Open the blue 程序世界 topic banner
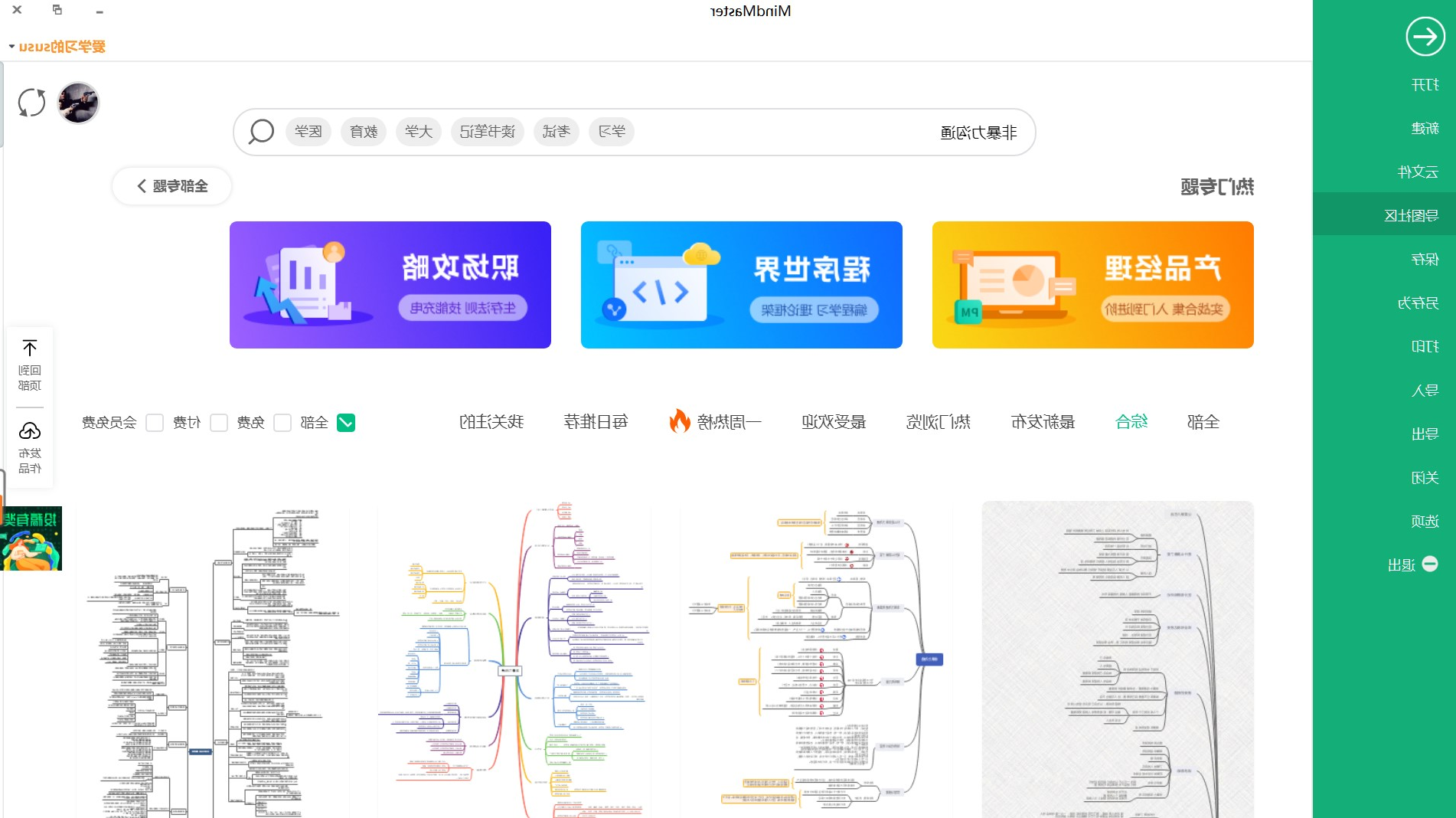Image resolution: width=1456 pixels, height=818 pixels. pyautogui.click(x=741, y=285)
